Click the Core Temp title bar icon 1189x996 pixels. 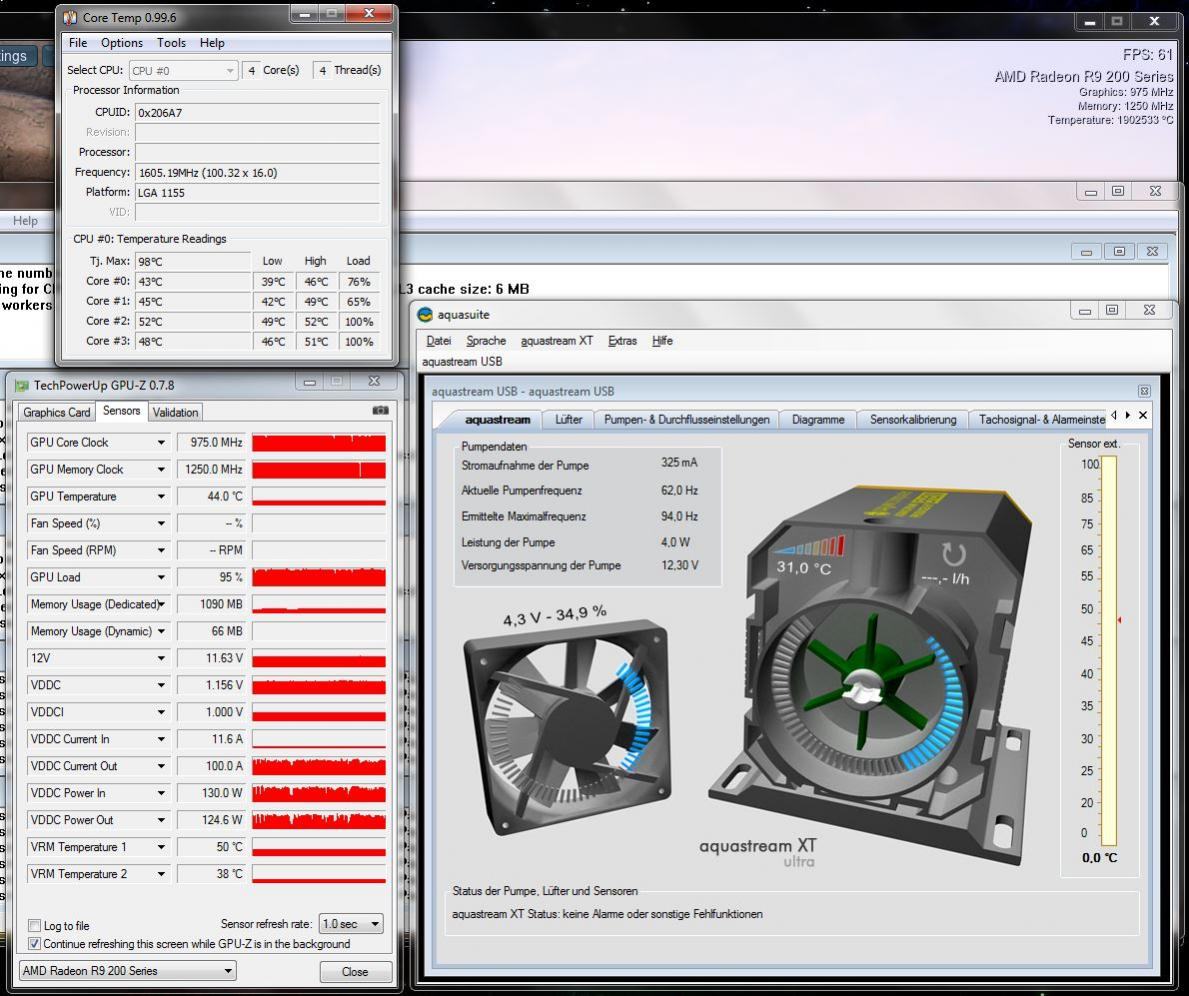pos(70,17)
